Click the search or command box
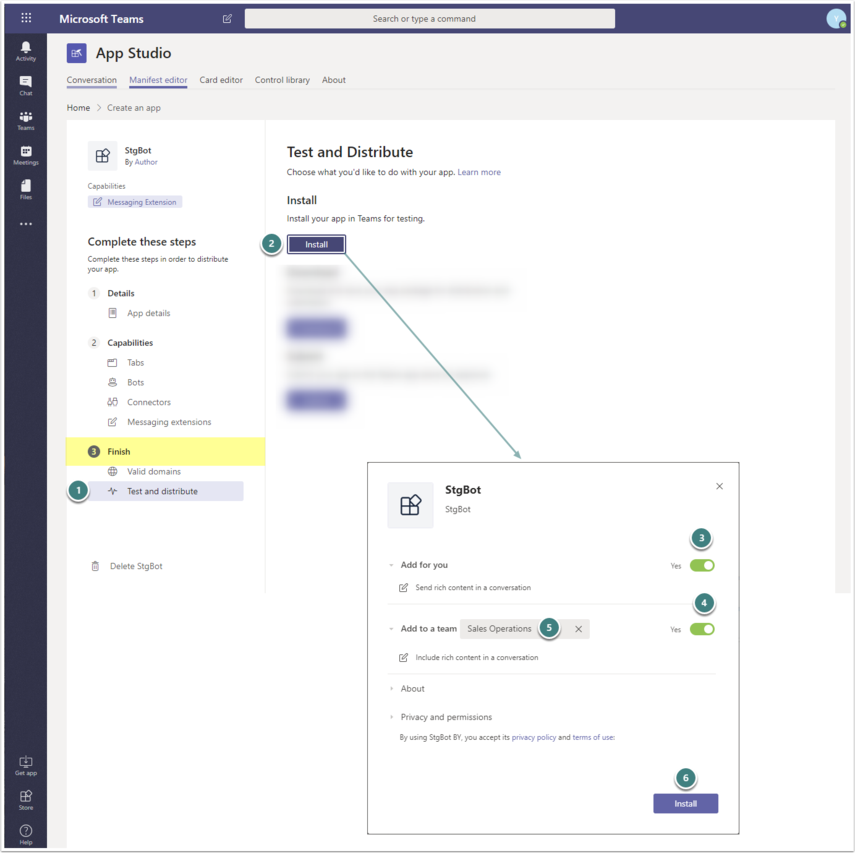855x853 pixels. tap(430, 19)
